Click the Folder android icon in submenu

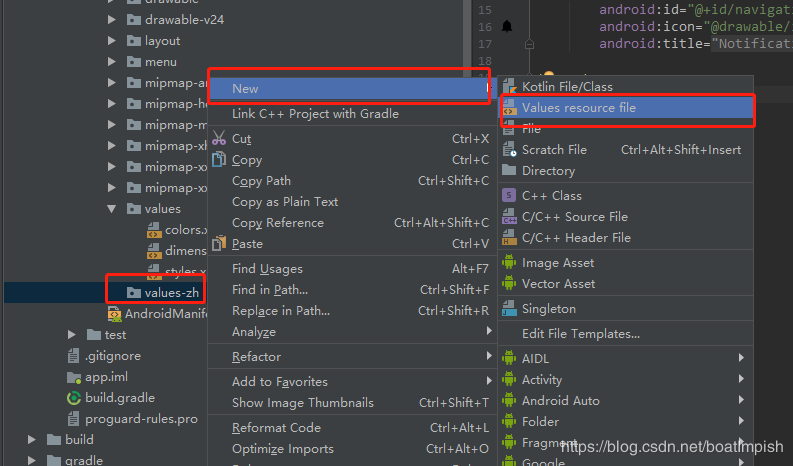509,421
